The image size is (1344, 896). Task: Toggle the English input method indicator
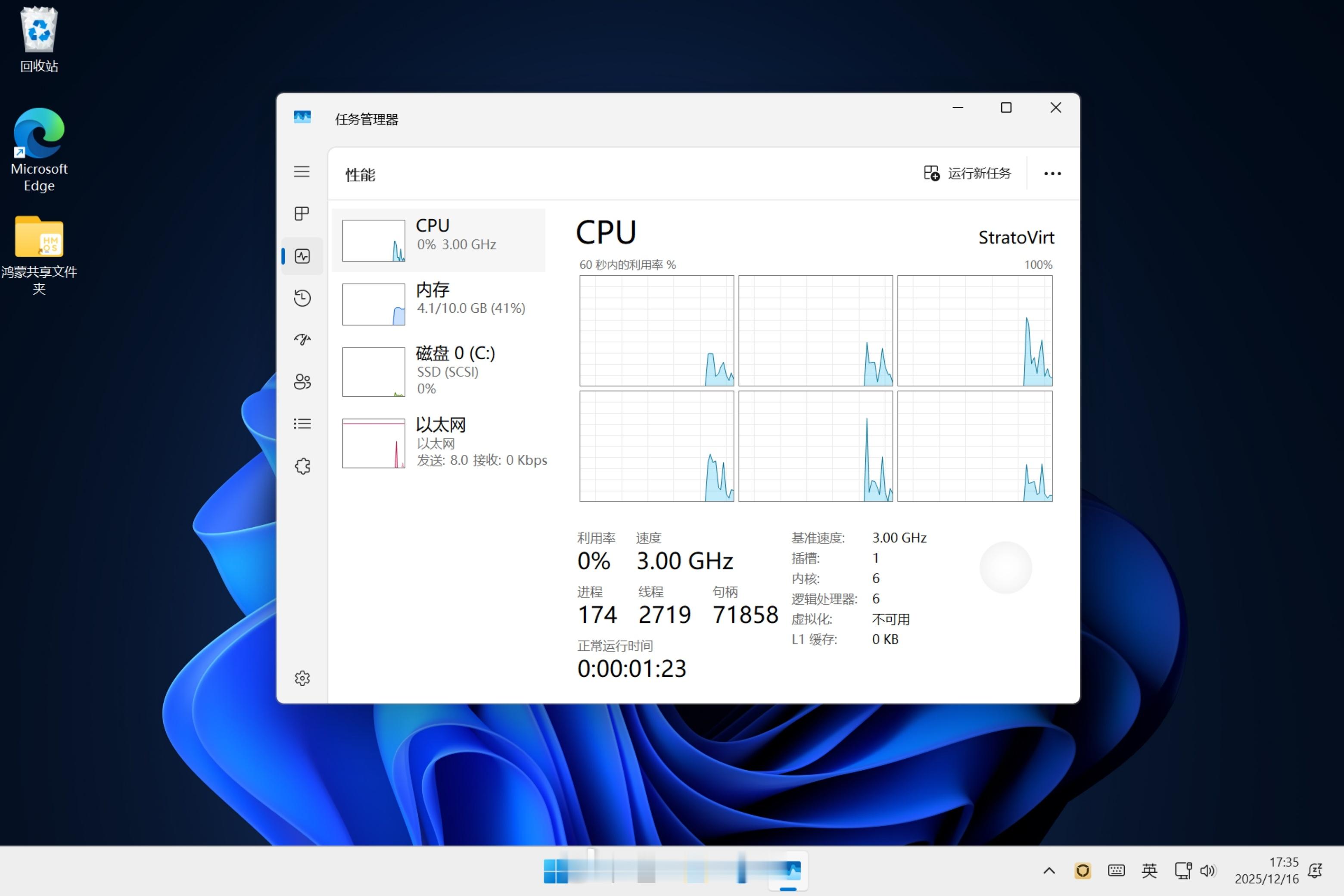tap(1149, 870)
